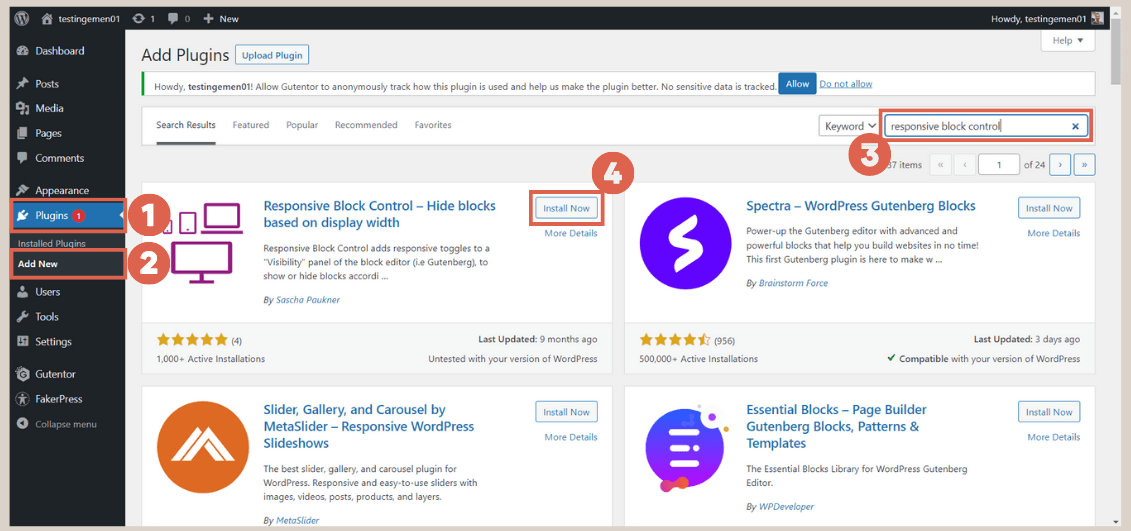This screenshot has height=531, width=1131.
Task: Click the Do not allow link
Action: (x=845, y=84)
